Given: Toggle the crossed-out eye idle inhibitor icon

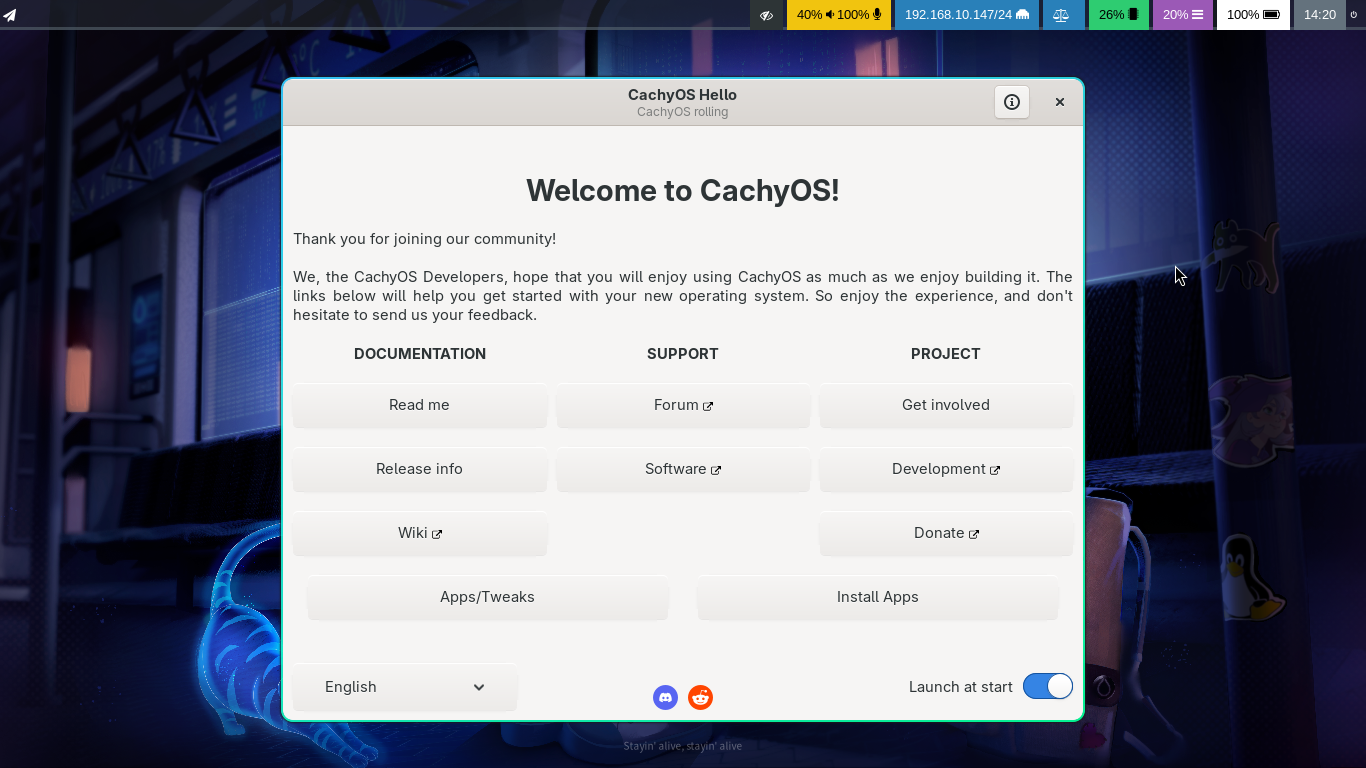Looking at the screenshot, I should pos(767,15).
